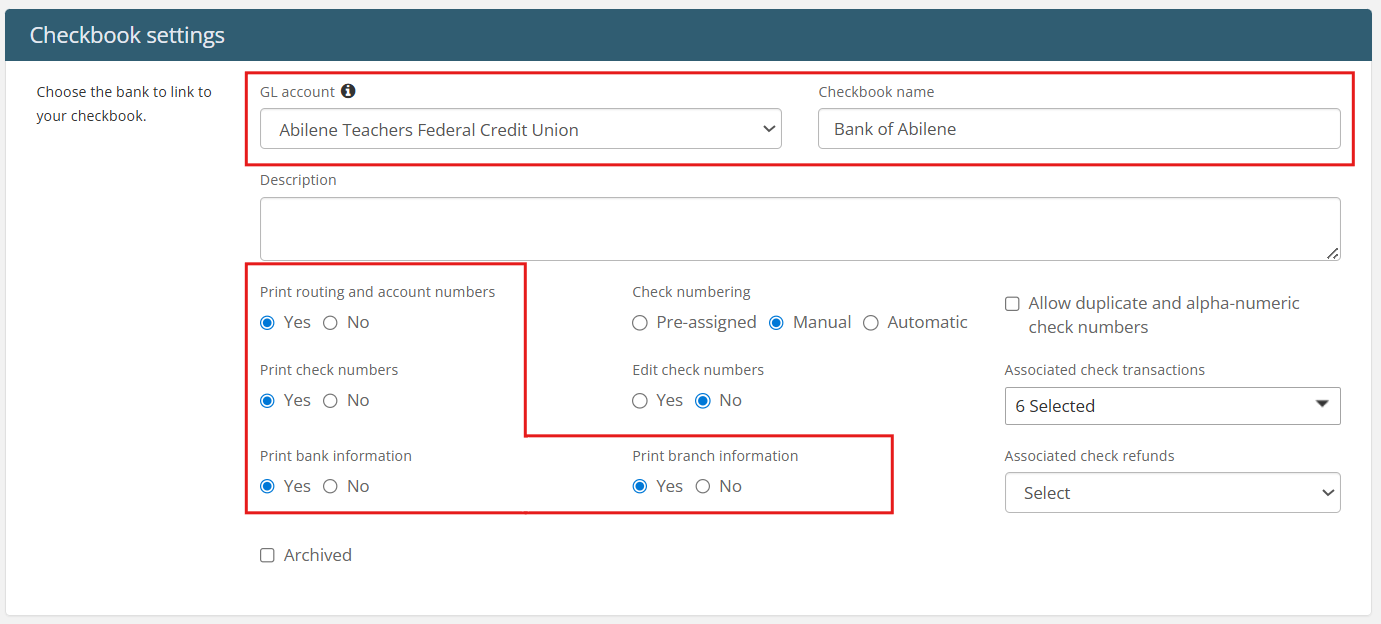Click the 'Checkbook name' label
Image resolution: width=1381 pixels, height=624 pixels.
coord(876,92)
